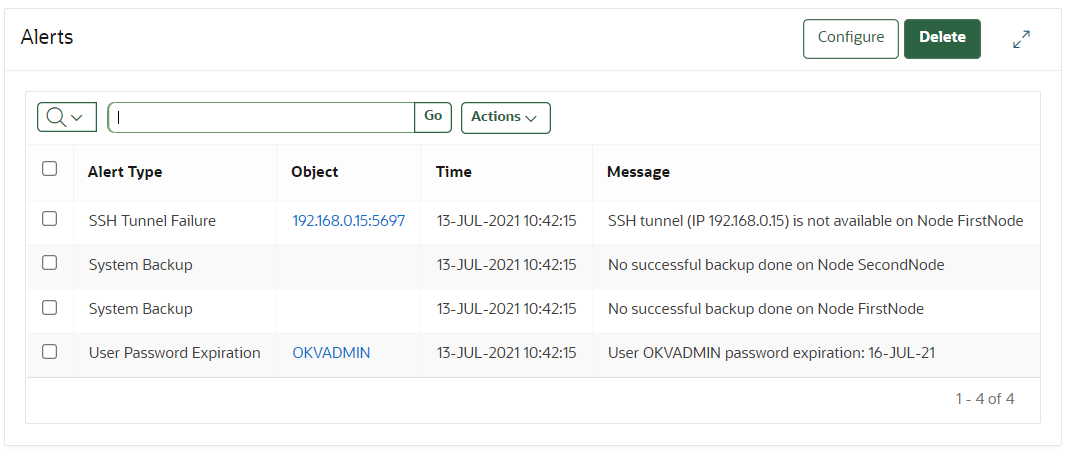Focus the alerts search text field
Viewport: 1067px width, 455px height.
pos(262,117)
